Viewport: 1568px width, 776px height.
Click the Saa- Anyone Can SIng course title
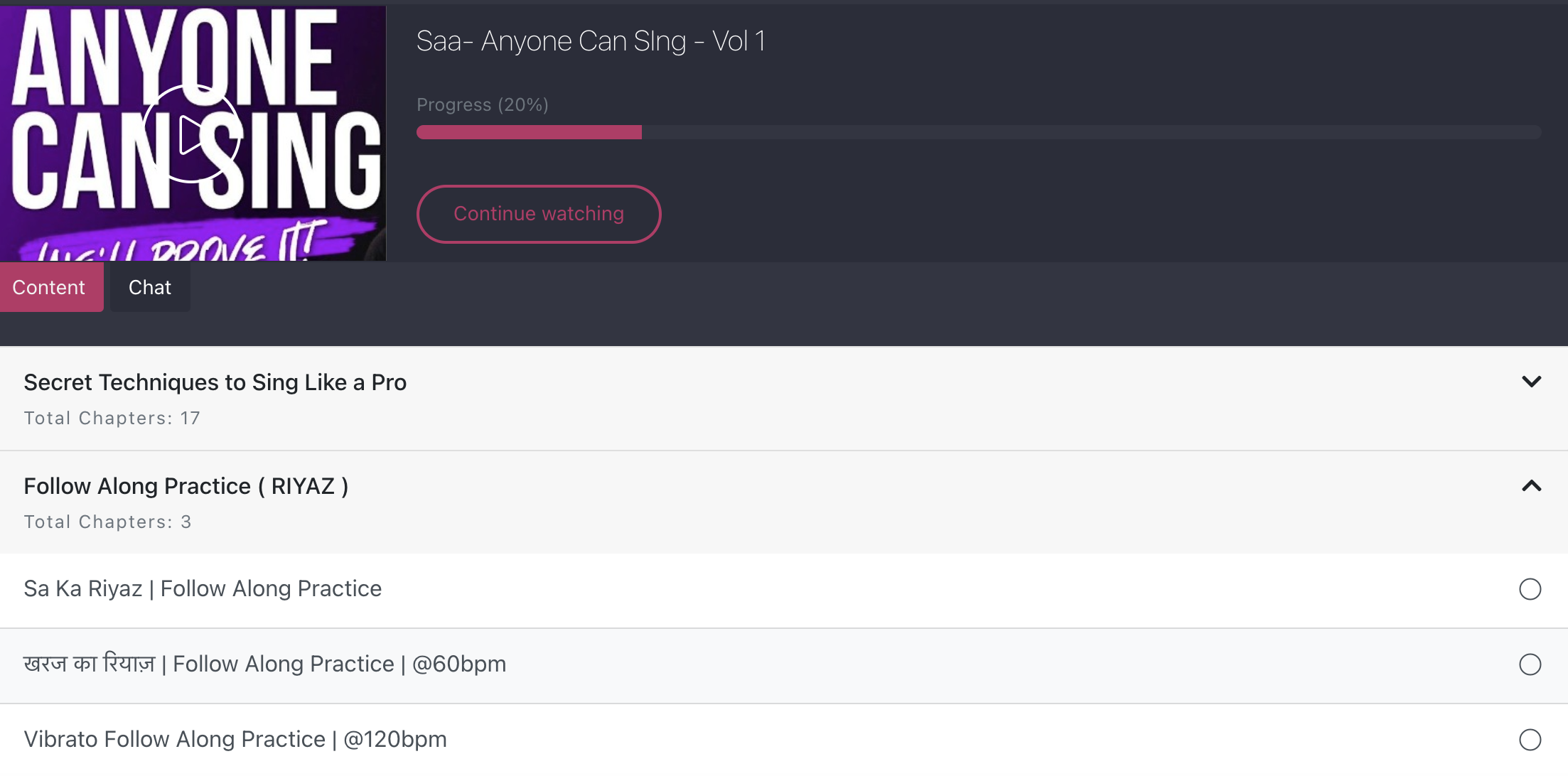click(591, 41)
